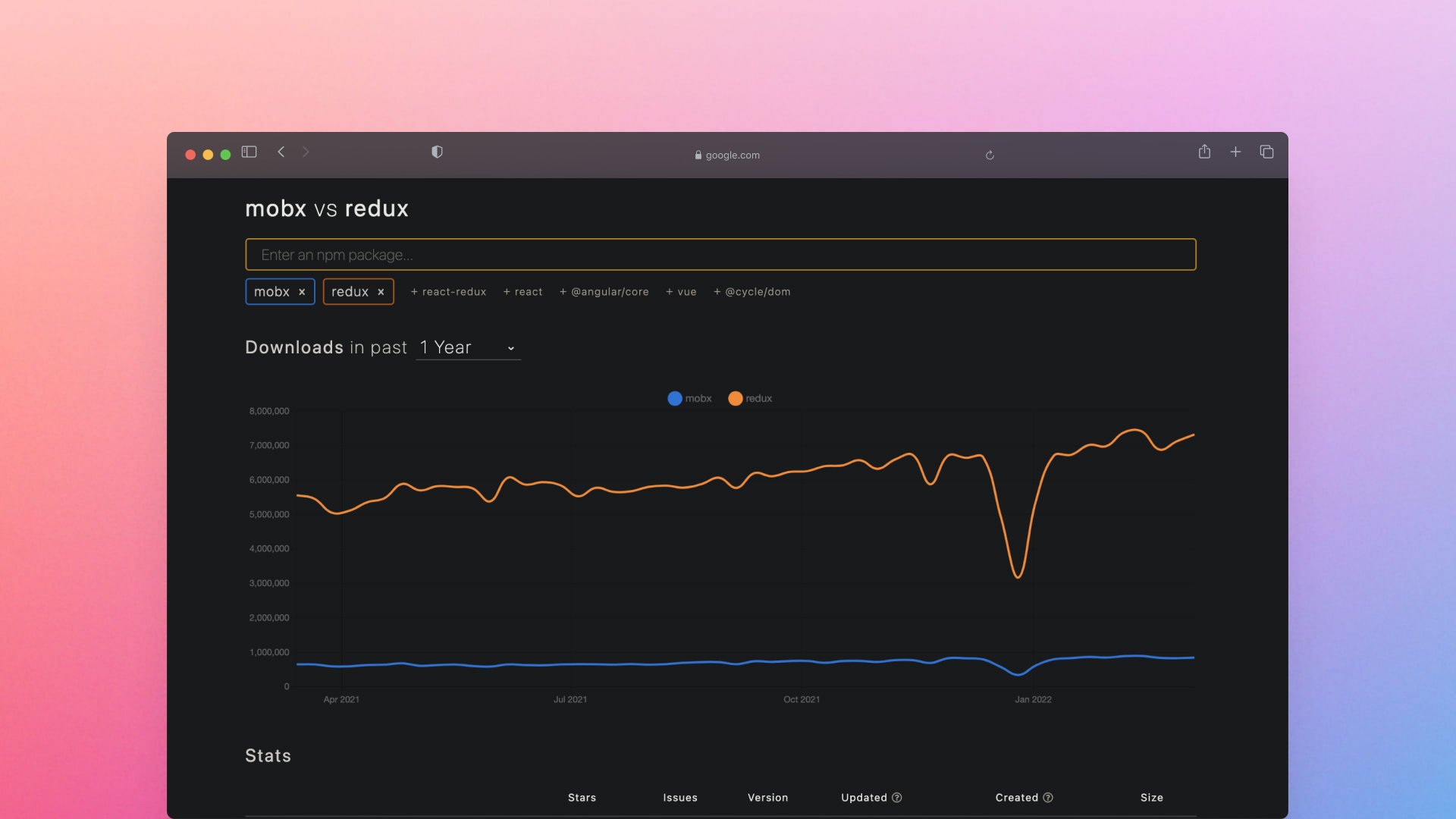Add @cycle/dom suggestion

pyautogui.click(x=752, y=292)
